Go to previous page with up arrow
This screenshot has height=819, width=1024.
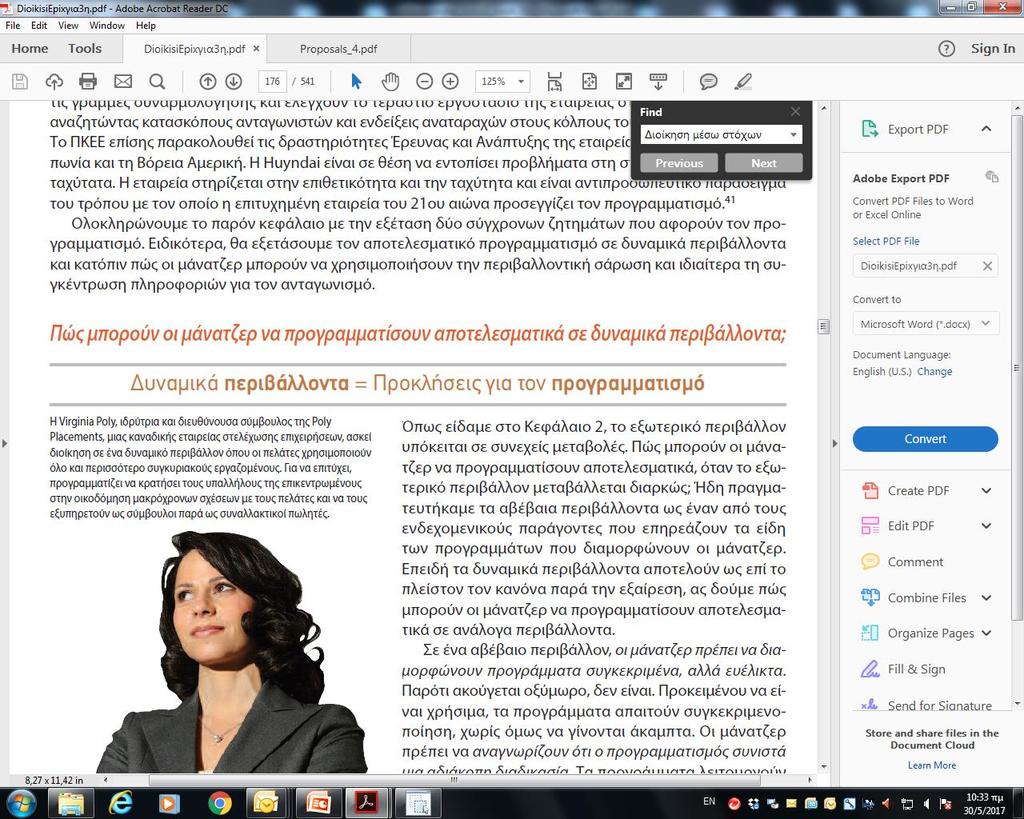pos(208,82)
